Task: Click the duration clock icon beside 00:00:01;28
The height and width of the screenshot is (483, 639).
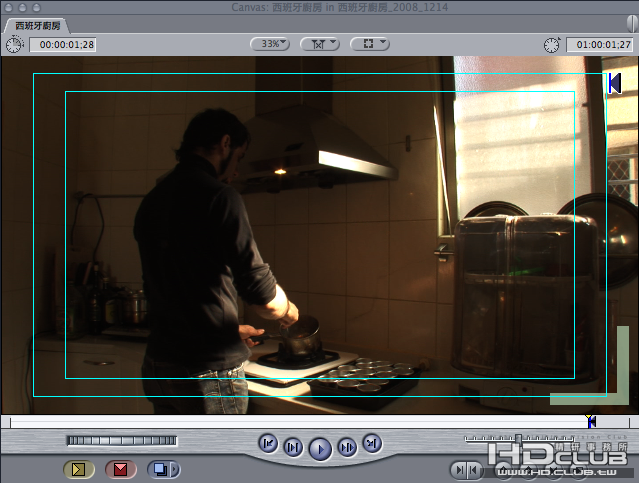Action: click(15, 44)
